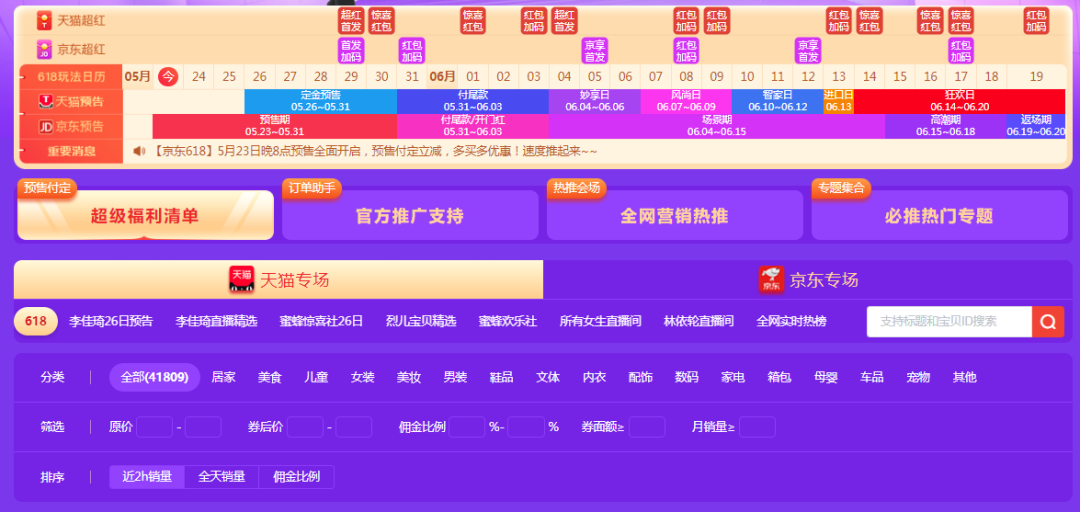Viewport: 1080px width, 512px height.
Task: Click the JD 场景期 06.04~06.15 bar
Action: point(717,126)
